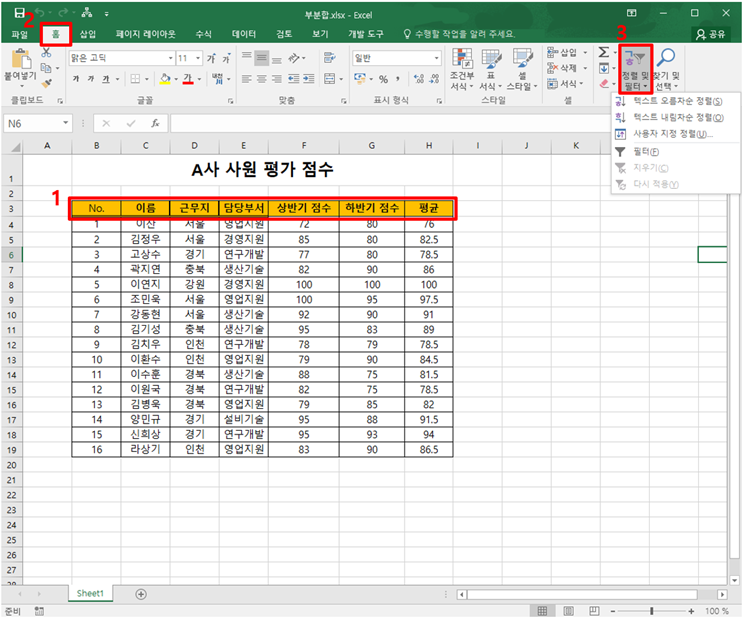
Task: Add a new sheet with plus button
Action: (141, 594)
